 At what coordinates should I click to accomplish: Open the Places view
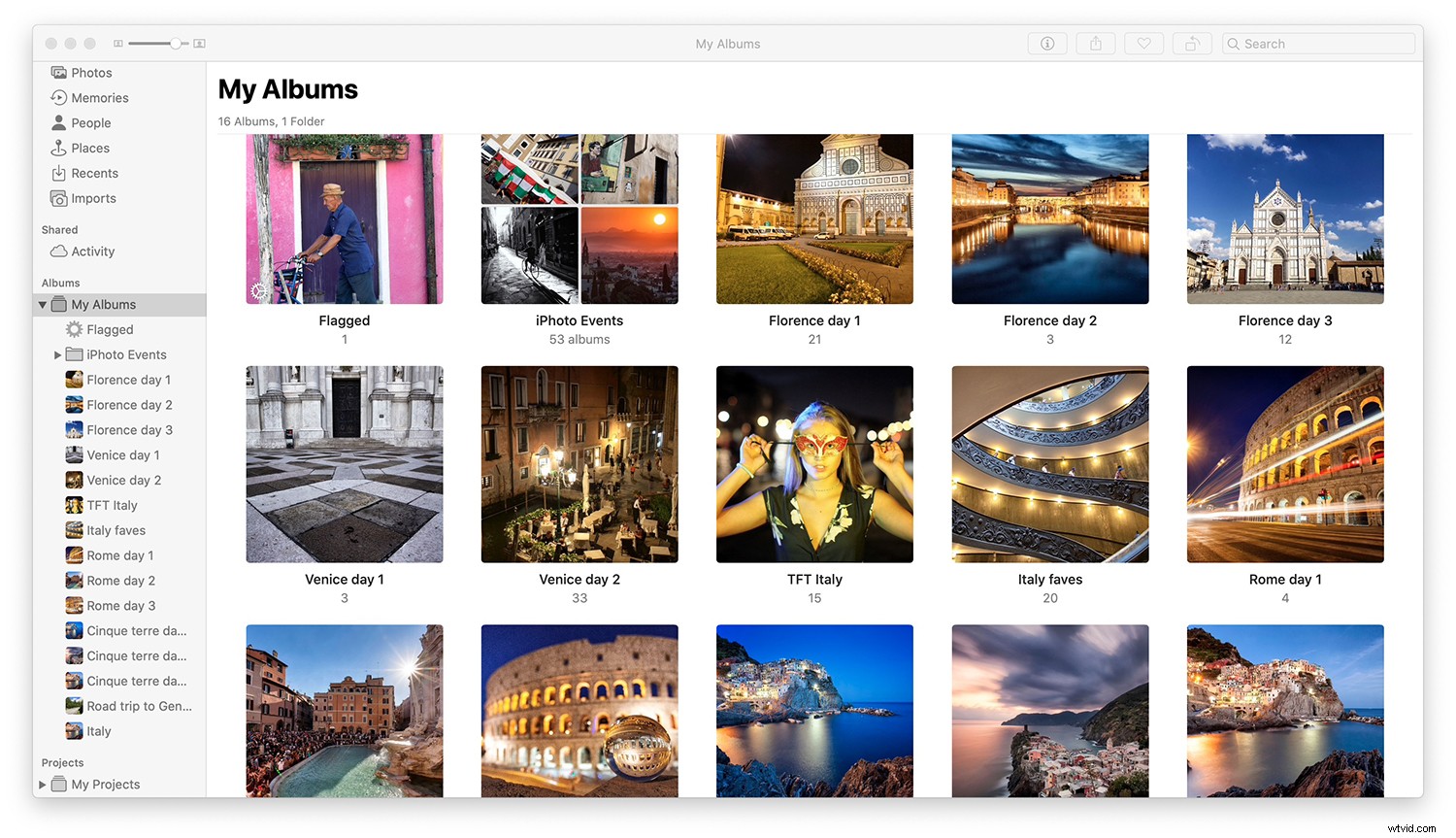tap(89, 148)
